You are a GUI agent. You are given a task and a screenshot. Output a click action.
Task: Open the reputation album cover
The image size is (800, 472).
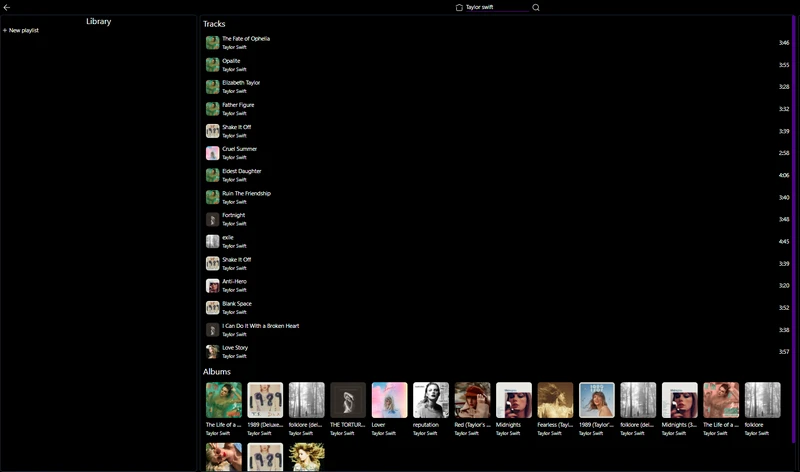point(431,400)
